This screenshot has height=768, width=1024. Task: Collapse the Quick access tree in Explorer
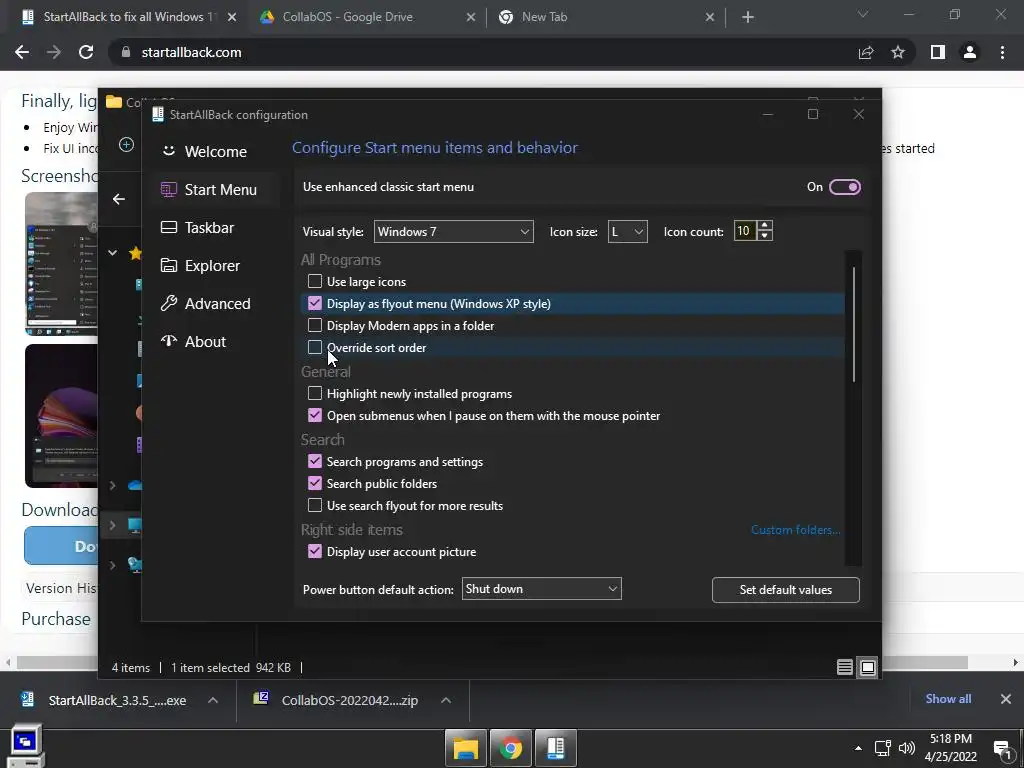(112, 253)
